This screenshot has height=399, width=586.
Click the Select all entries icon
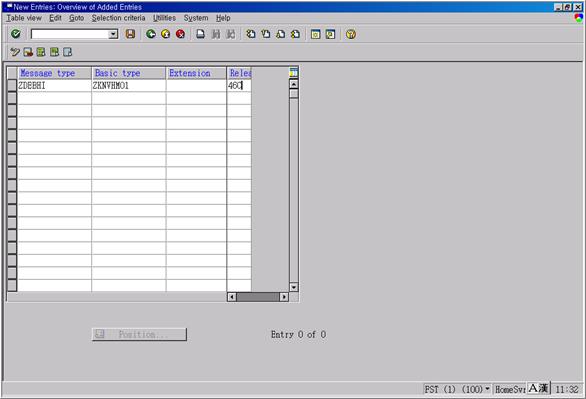point(41,52)
